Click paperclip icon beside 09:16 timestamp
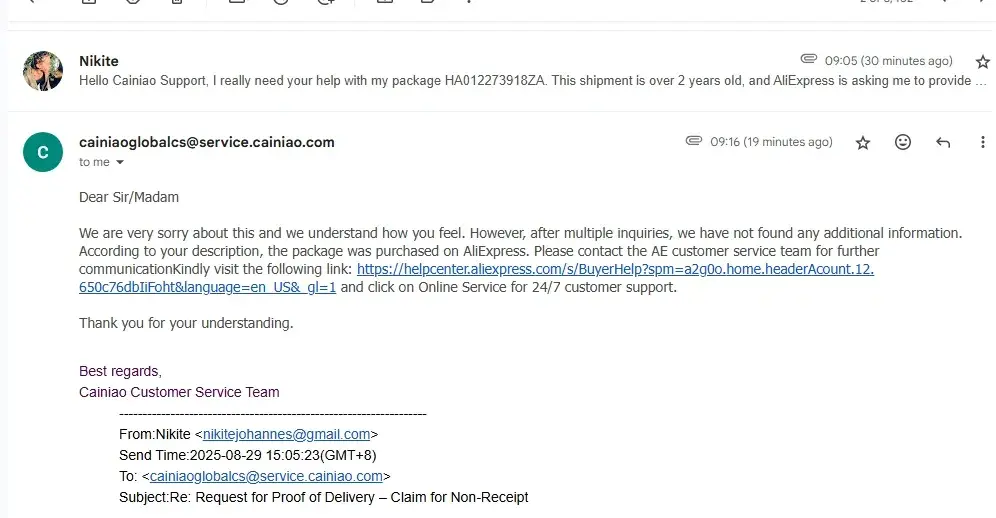Screen dimensions: 996x518 coord(694,142)
